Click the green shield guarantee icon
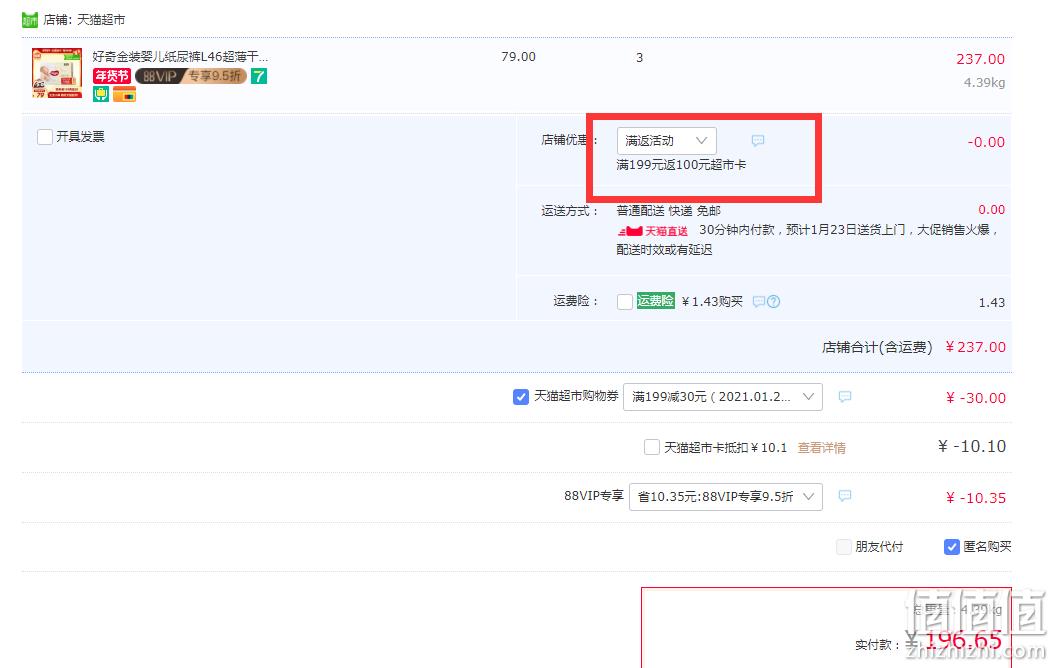 (x=101, y=95)
